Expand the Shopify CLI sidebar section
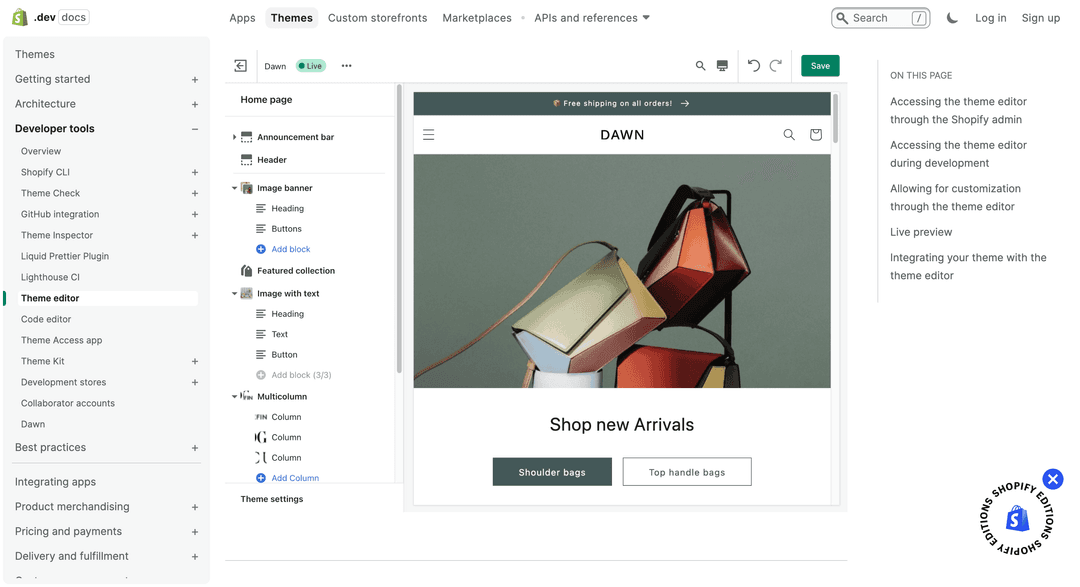The height and width of the screenshot is (587, 1080). tap(194, 172)
